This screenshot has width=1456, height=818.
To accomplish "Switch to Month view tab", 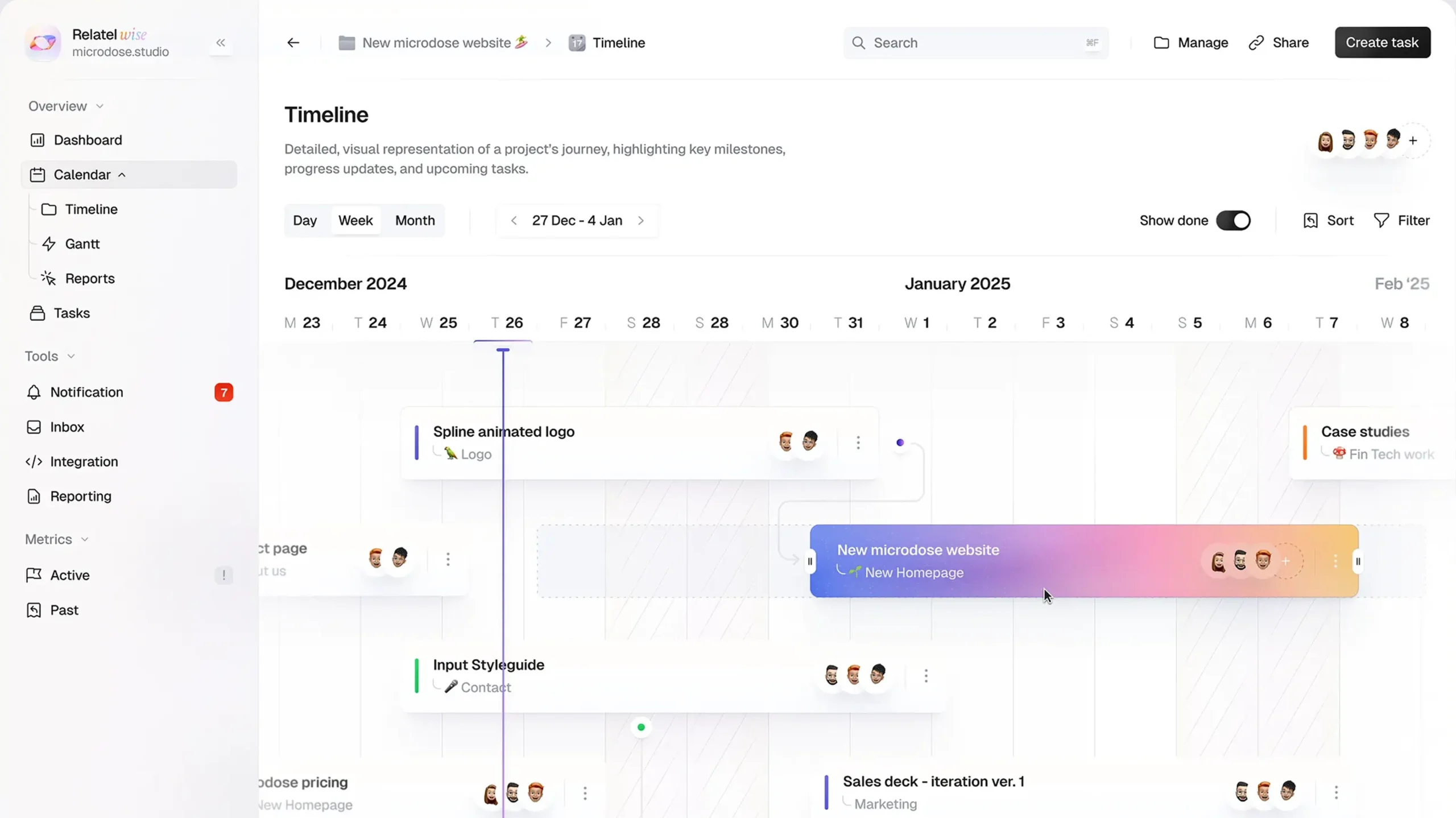I will tap(415, 220).
